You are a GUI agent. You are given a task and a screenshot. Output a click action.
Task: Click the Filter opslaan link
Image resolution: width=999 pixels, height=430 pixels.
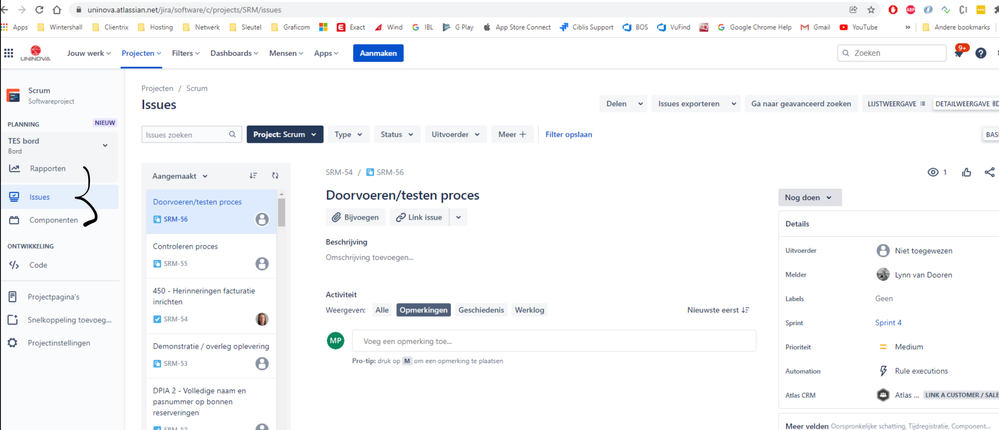569,134
